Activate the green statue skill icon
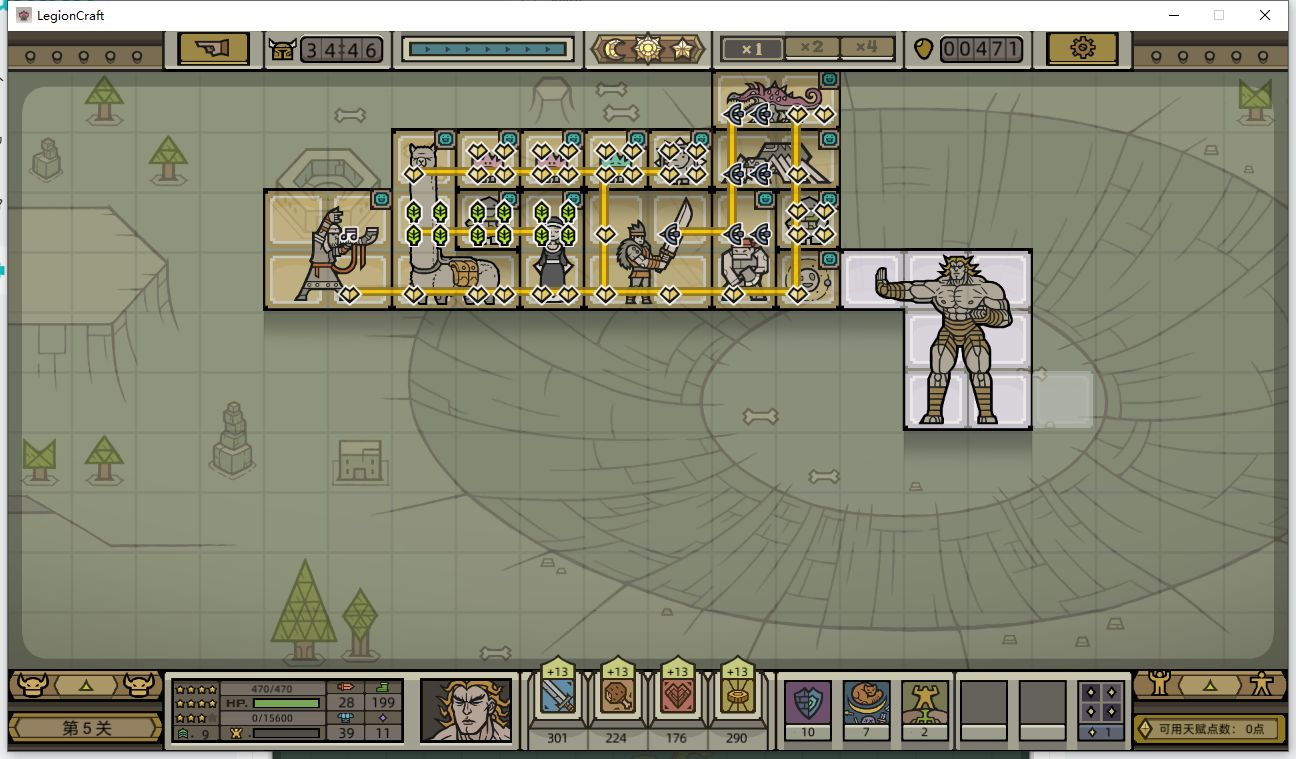The image size is (1296, 759). (925, 702)
